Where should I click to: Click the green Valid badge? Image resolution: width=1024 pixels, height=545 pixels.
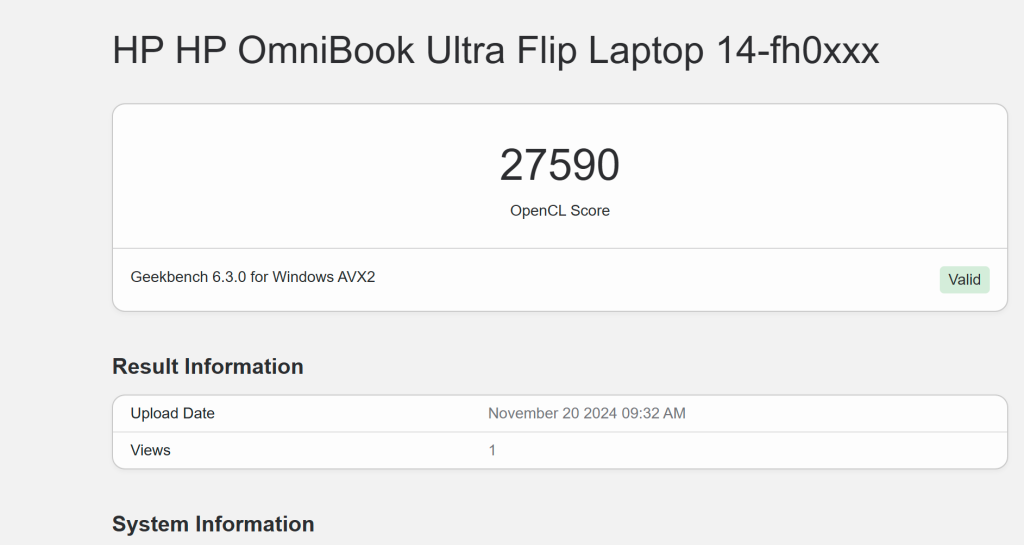[x=964, y=280]
